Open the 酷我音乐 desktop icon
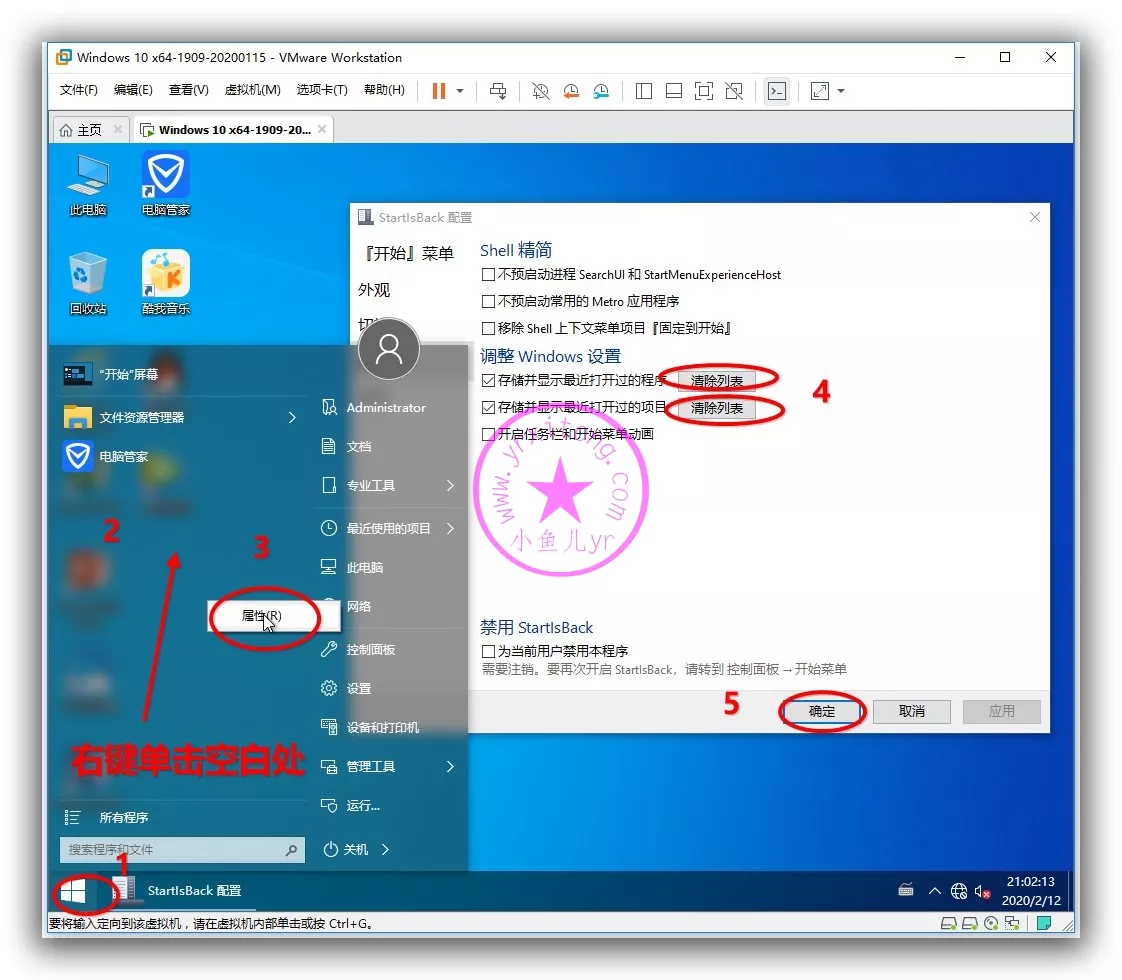Image resolution: width=1122 pixels, height=980 pixels. (166, 282)
